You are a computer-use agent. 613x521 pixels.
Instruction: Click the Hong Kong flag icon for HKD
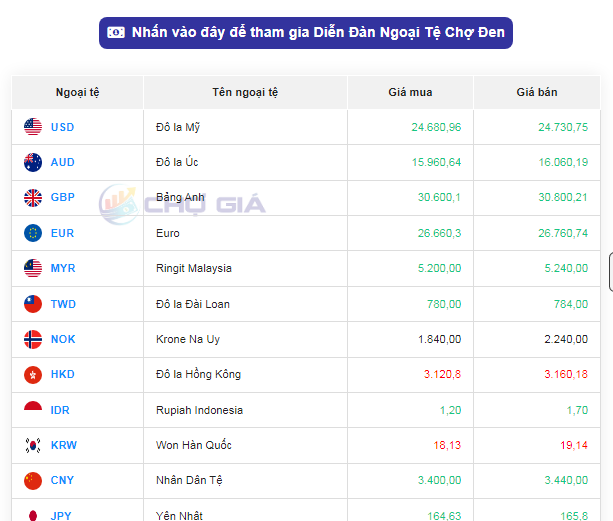[x=33, y=374]
